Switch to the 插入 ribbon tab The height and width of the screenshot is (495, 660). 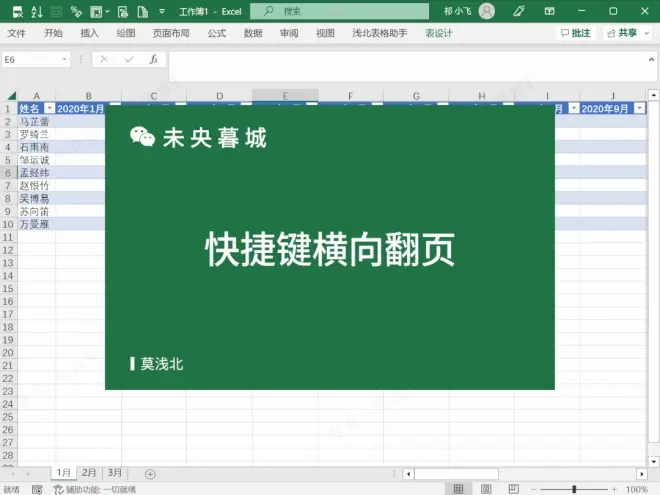click(x=89, y=33)
